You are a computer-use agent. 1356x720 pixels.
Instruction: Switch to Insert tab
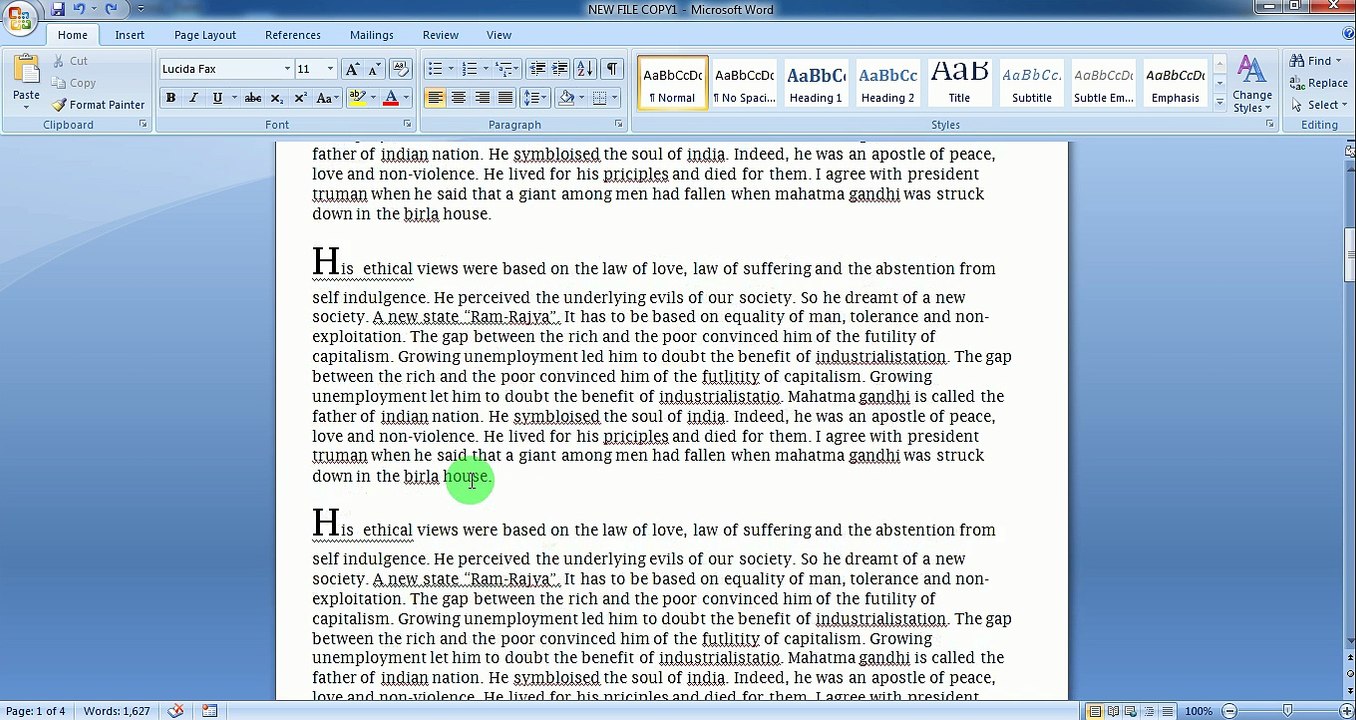pos(130,35)
